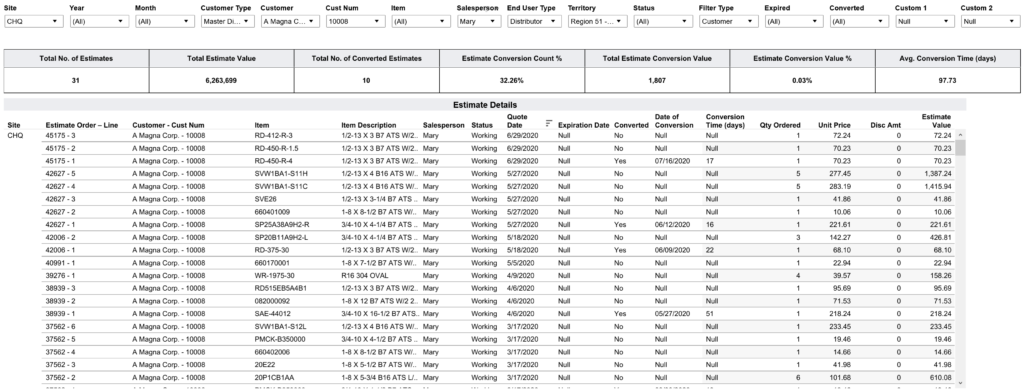Click estimate value 158.26
The height and width of the screenshot is (392, 1024).
[941, 276]
